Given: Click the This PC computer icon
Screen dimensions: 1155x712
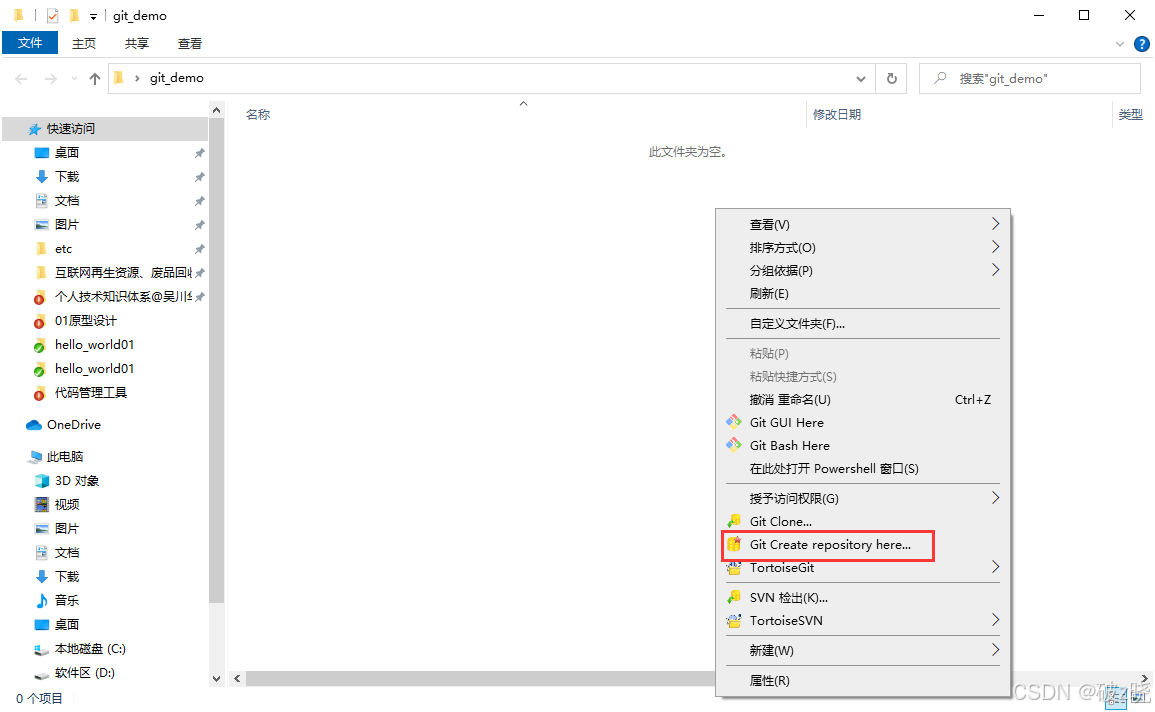Looking at the screenshot, I should (x=35, y=457).
